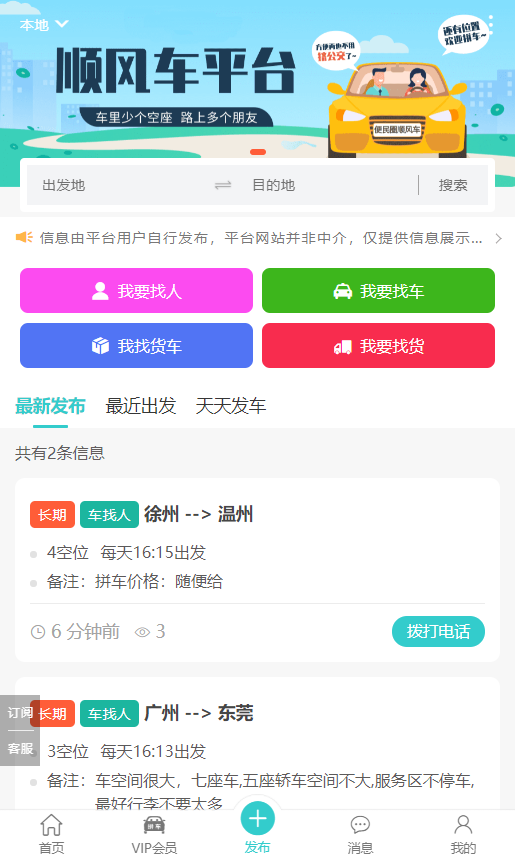Tap the three-dot more options icon
This screenshot has height=856, width=515.
point(491,25)
